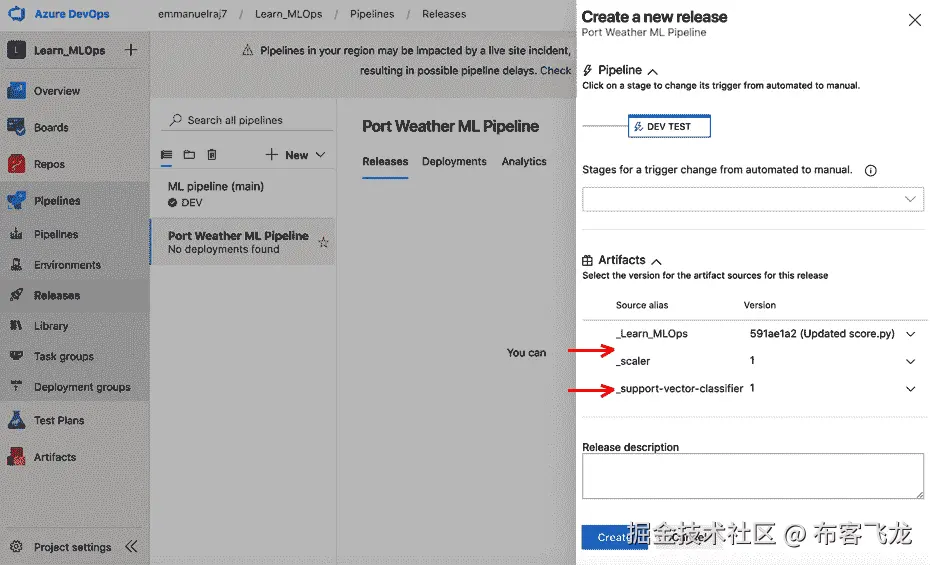Click the info icon beside trigger stages
The height and width of the screenshot is (565, 930).
[870, 171]
